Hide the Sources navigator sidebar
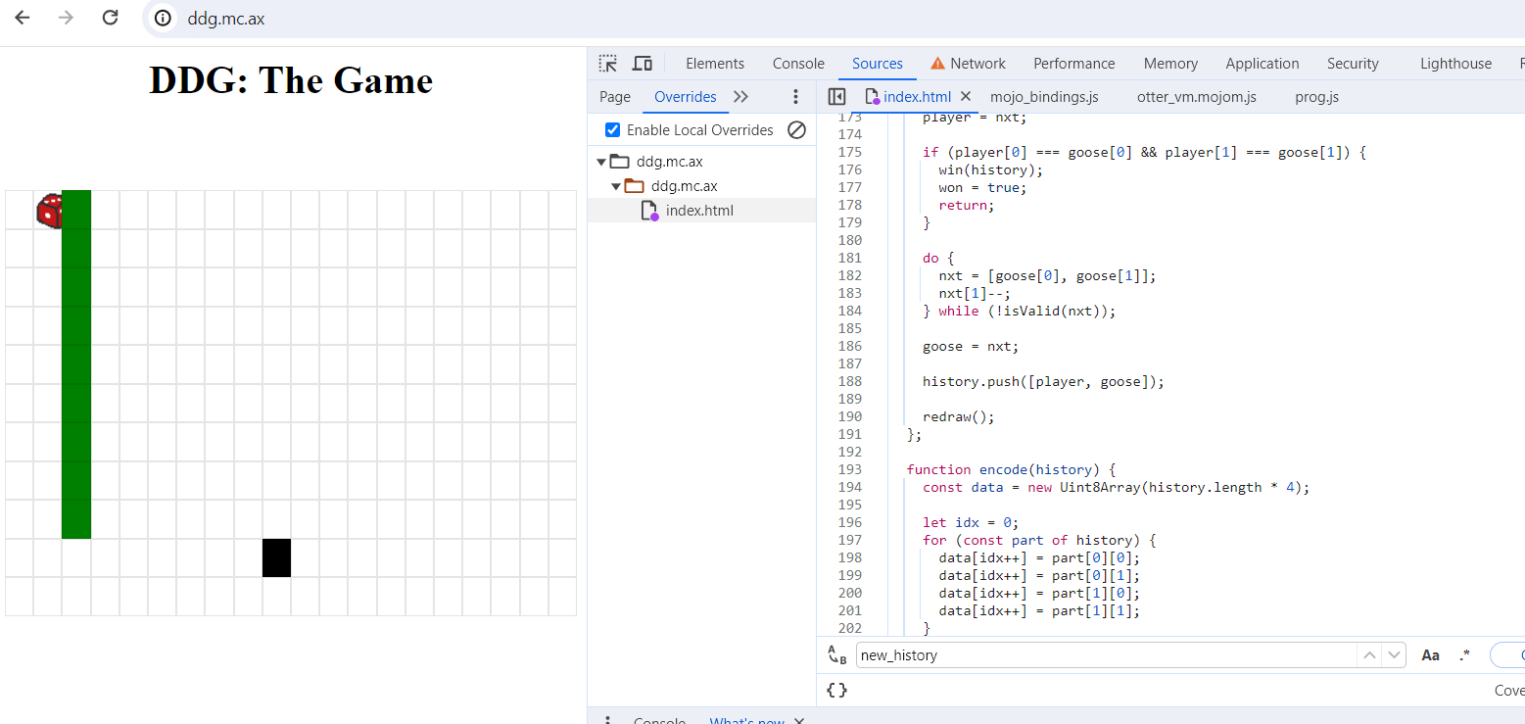This screenshot has height=724, width=1525. tap(837, 97)
